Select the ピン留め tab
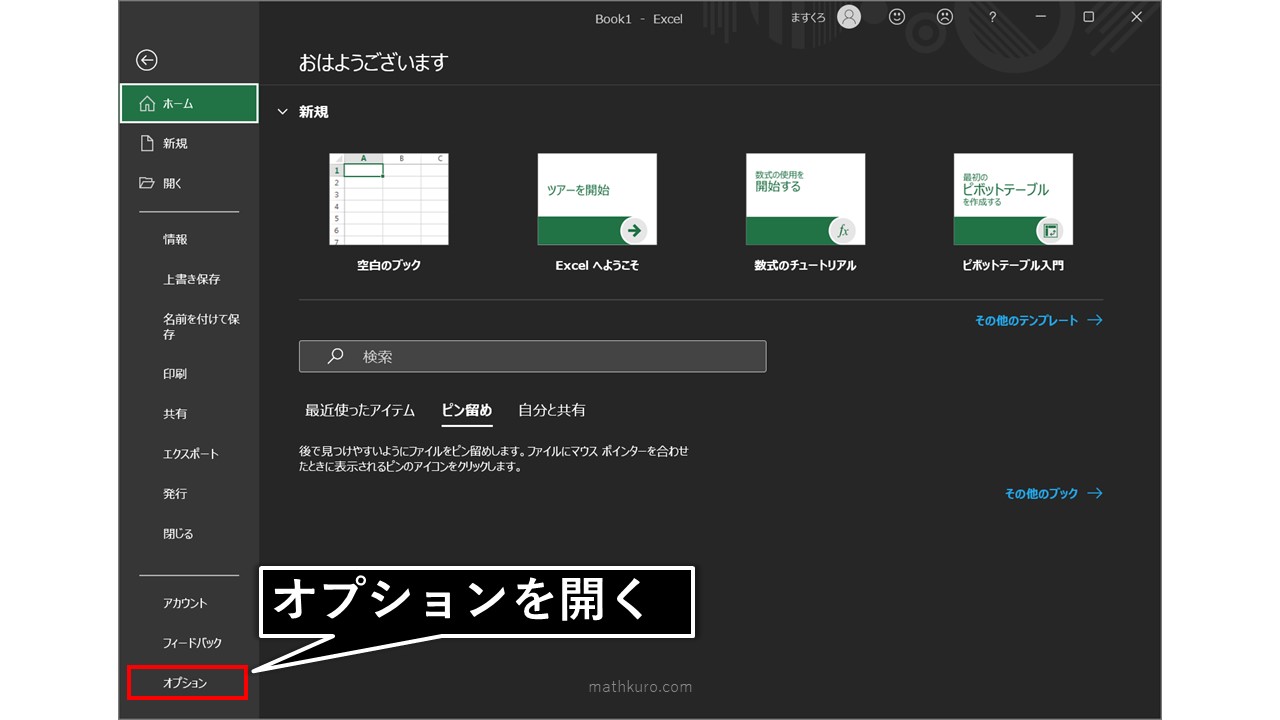The width and height of the screenshot is (1280, 720). (466, 410)
